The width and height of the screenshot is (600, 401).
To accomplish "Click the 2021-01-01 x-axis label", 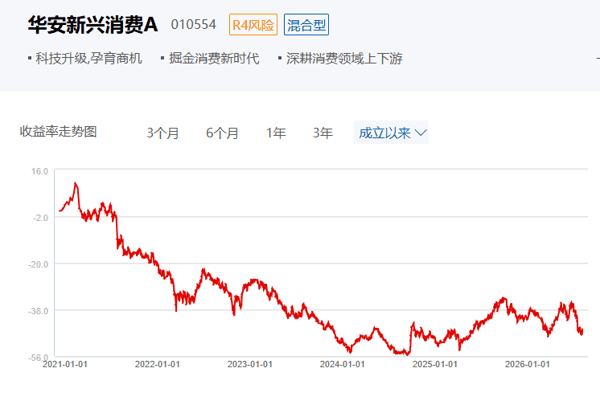I will point(65,364).
